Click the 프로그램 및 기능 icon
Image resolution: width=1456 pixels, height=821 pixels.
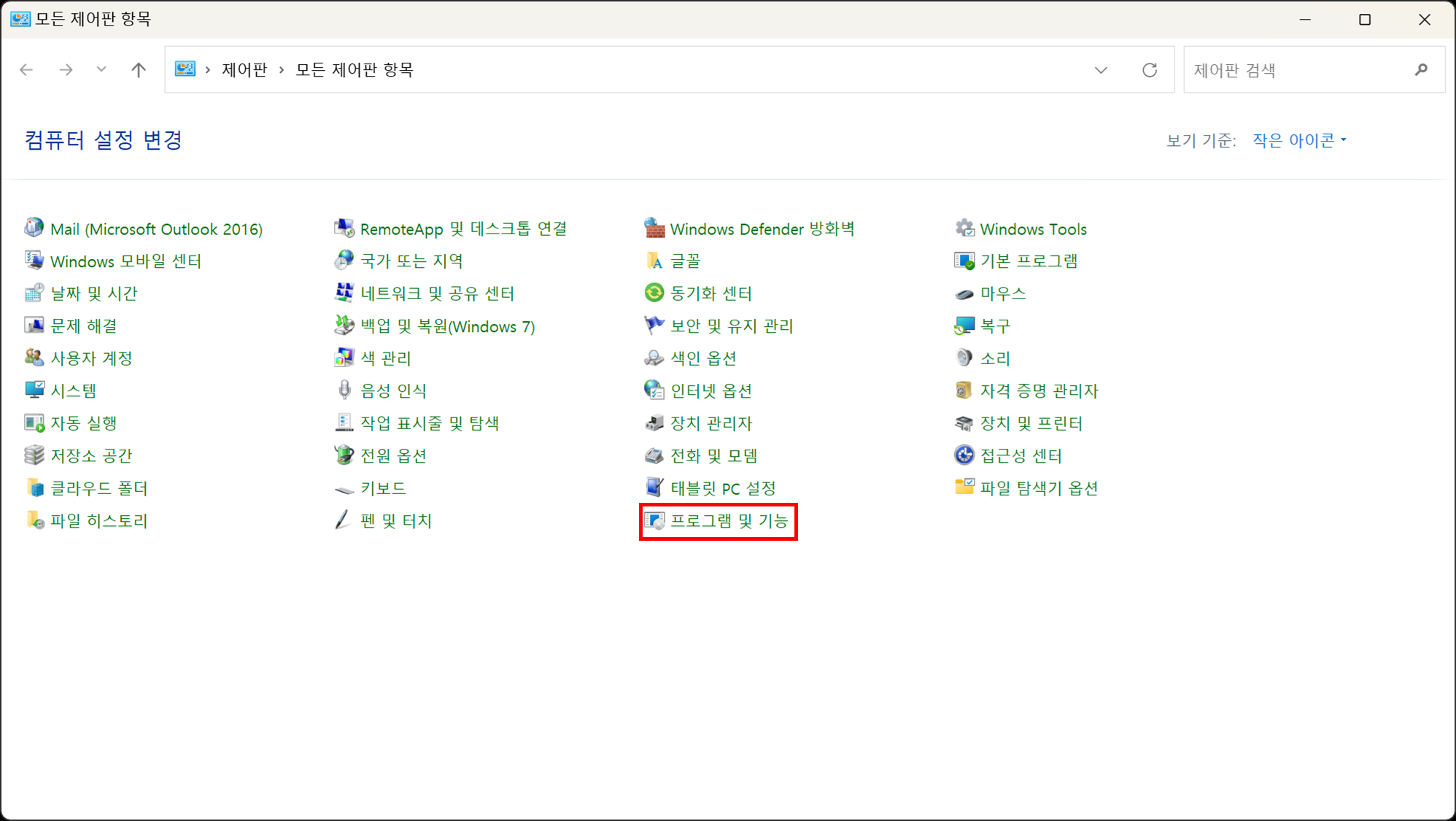(x=654, y=520)
